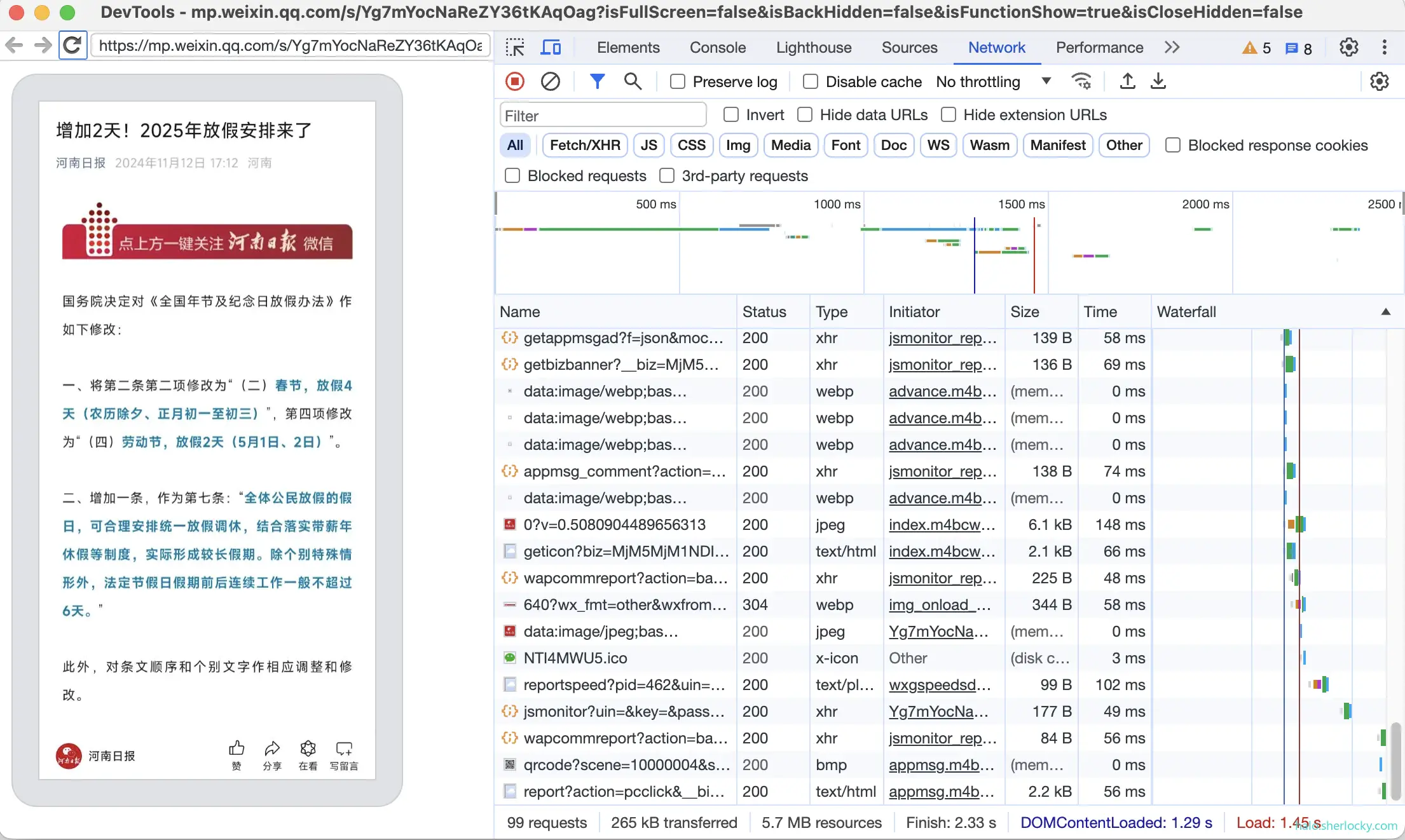Toggle the Invert filter checkbox

tap(731, 114)
